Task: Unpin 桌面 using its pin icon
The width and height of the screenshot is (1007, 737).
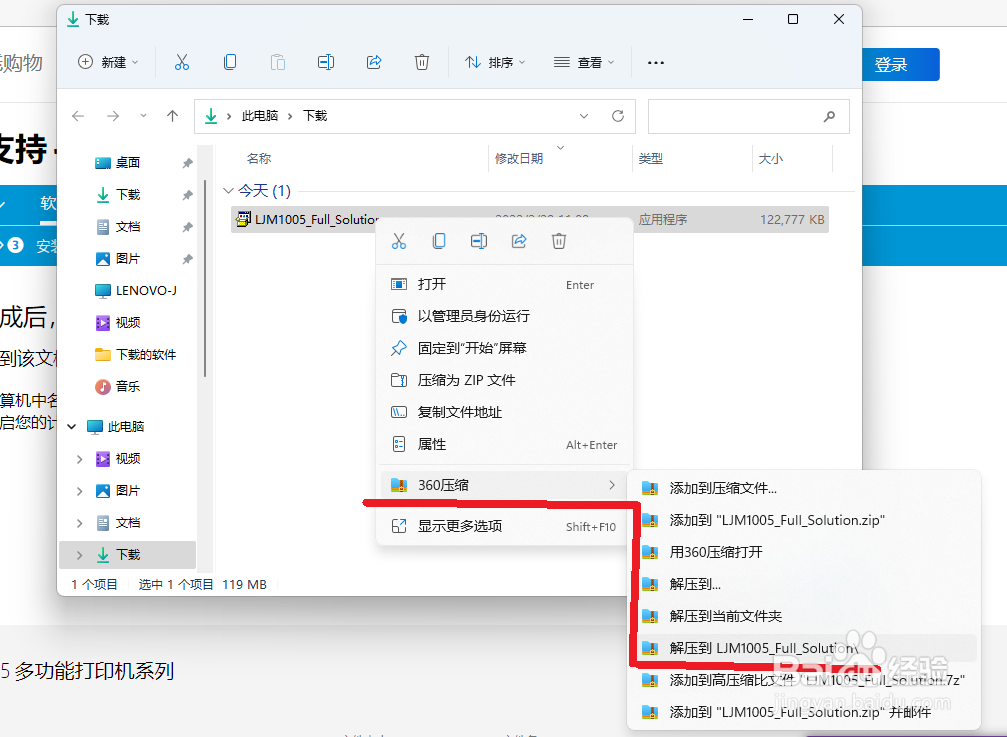Action: tap(186, 162)
